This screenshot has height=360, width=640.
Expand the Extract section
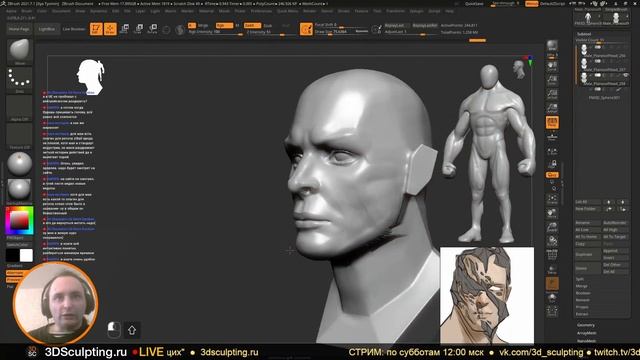582,314
